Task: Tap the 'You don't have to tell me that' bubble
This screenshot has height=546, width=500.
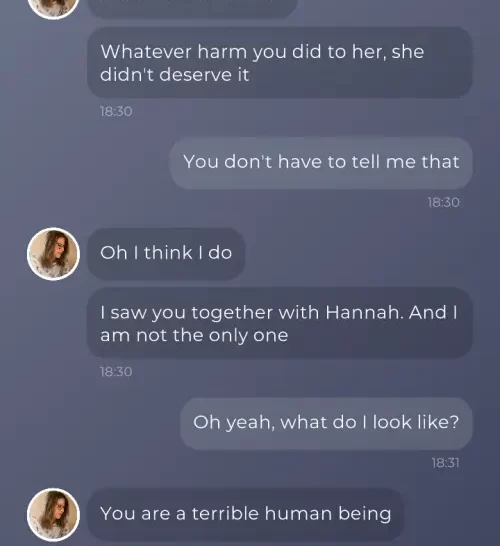Action: 321,163
